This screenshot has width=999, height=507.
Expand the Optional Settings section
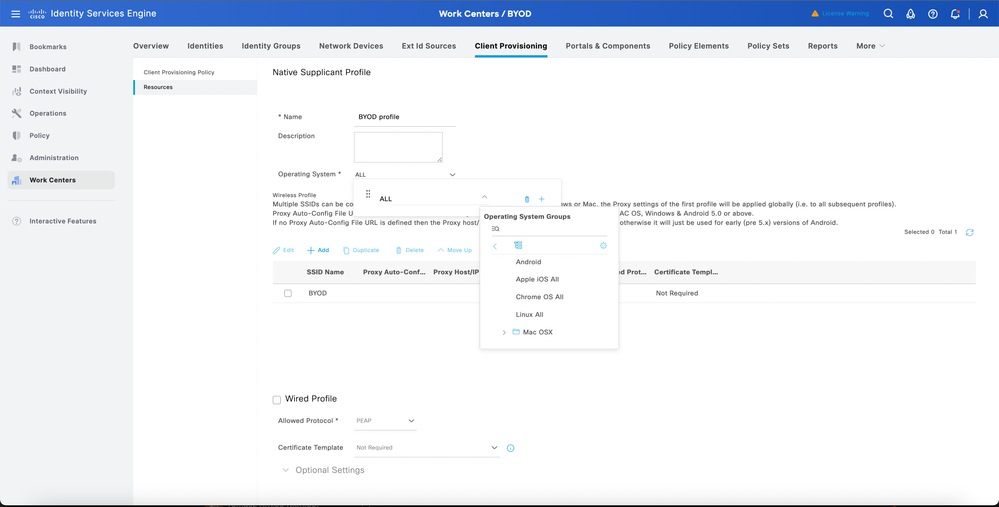click(323, 470)
